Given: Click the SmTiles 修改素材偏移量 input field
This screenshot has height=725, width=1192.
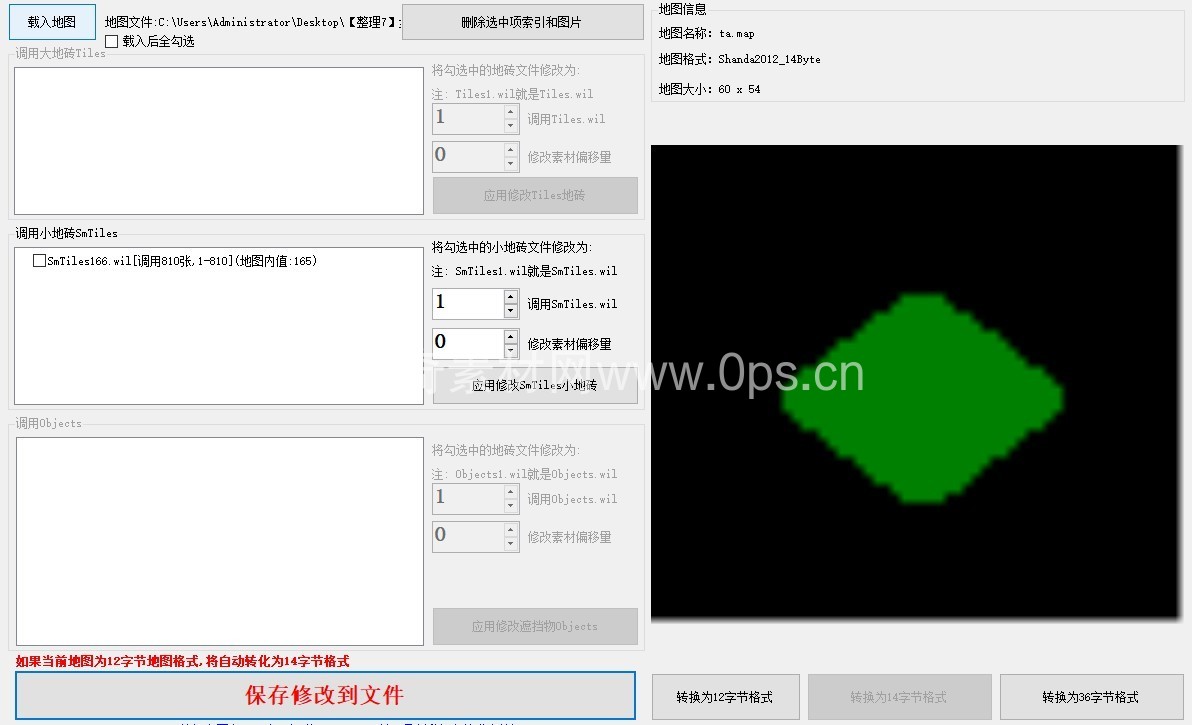Looking at the screenshot, I should point(467,344).
